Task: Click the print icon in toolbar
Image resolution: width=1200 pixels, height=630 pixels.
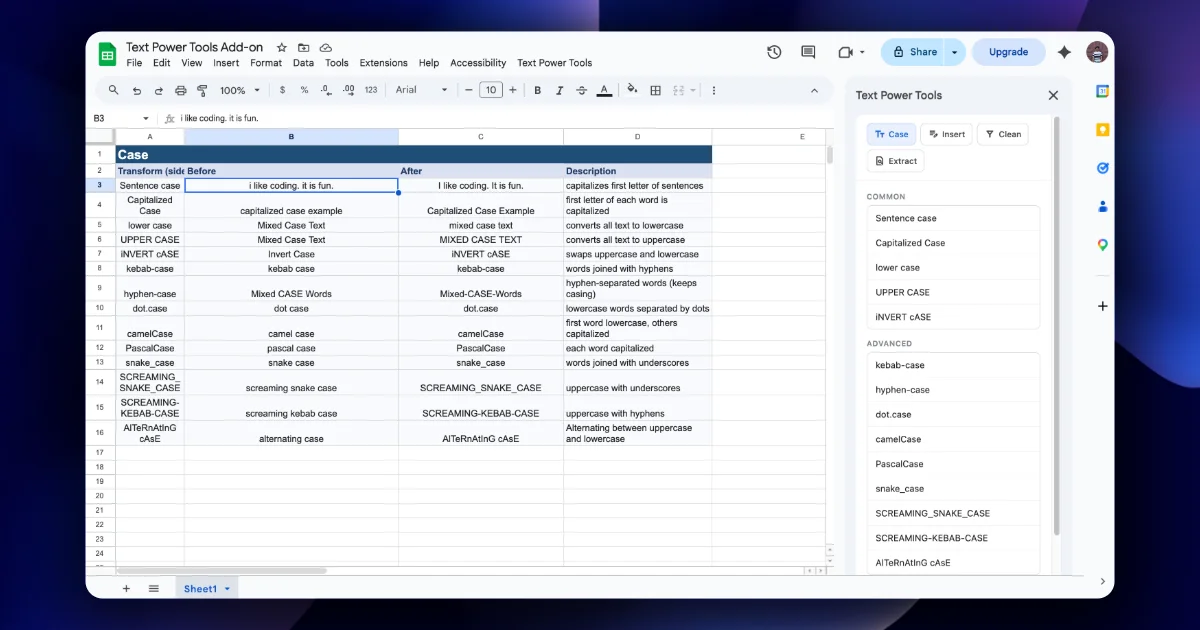Action: click(181, 90)
